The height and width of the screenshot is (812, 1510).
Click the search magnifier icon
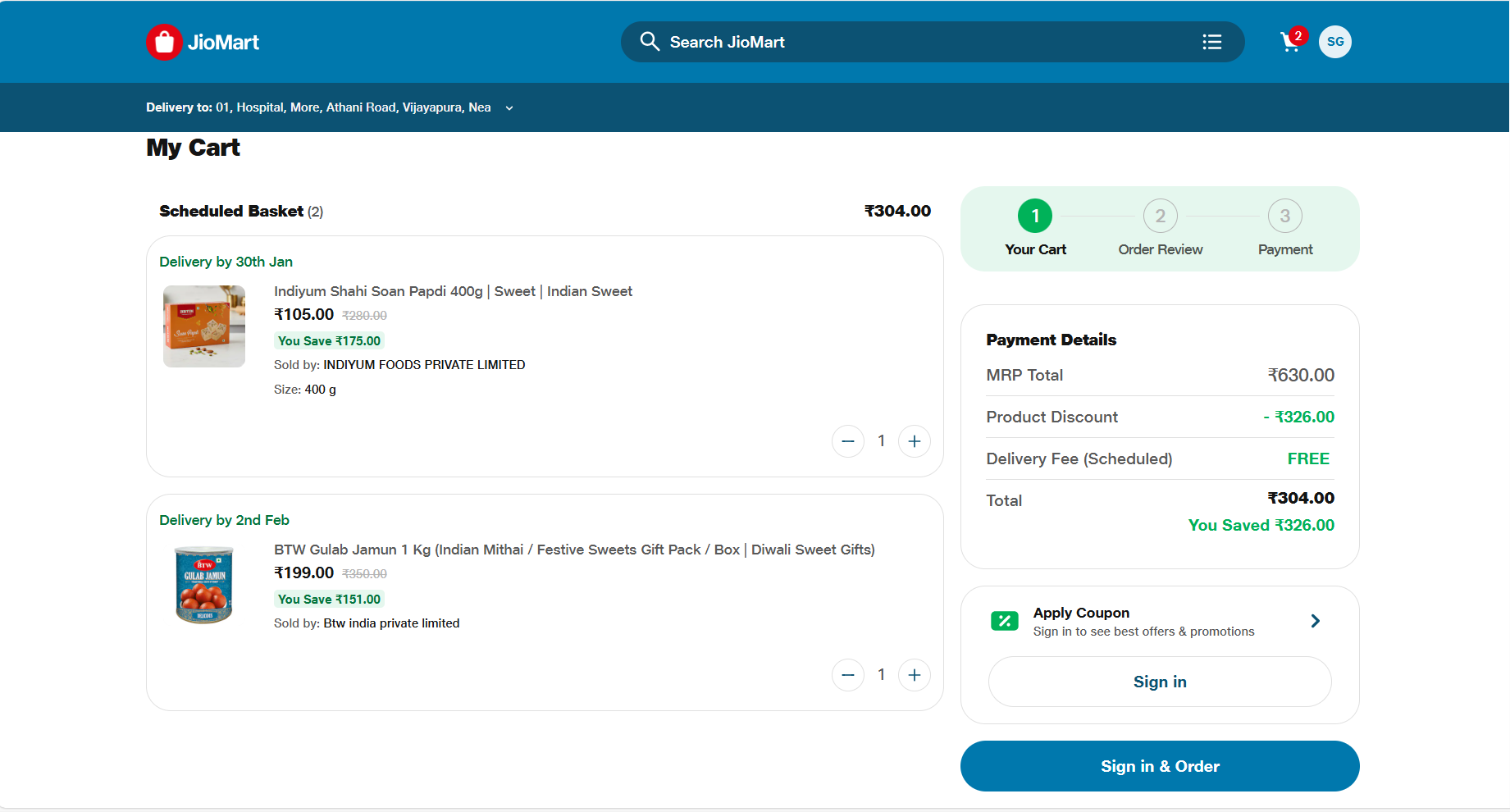pyautogui.click(x=649, y=42)
